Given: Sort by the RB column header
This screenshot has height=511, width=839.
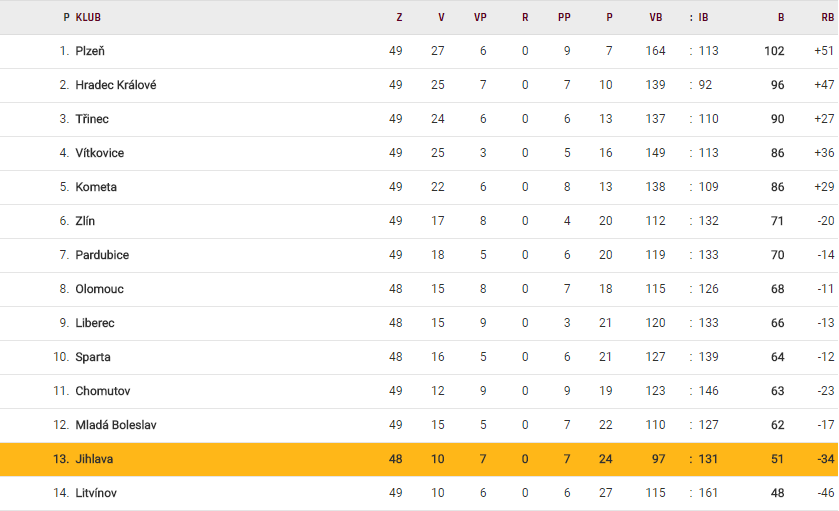Looking at the screenshot, I should click(827, 17).
